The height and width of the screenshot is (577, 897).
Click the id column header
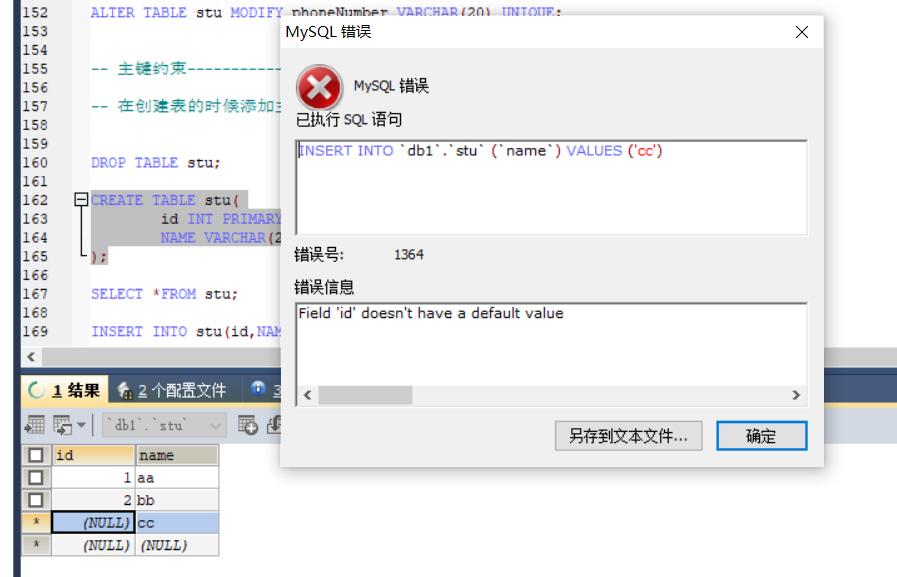click(x=94, y=455)
